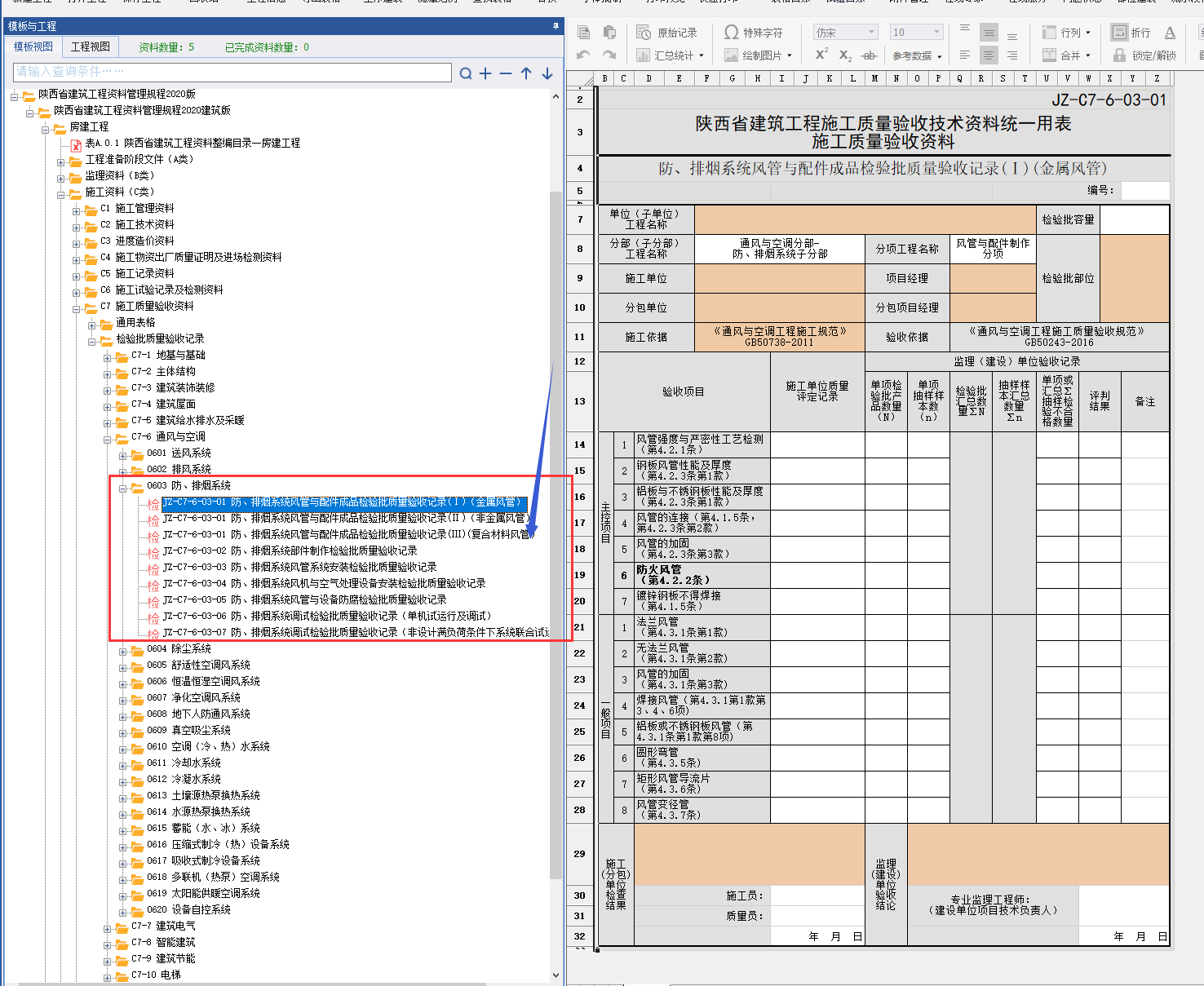Switch to the 工程视图 tab
Screen dimensions: 1204x986
pos(90,47)
